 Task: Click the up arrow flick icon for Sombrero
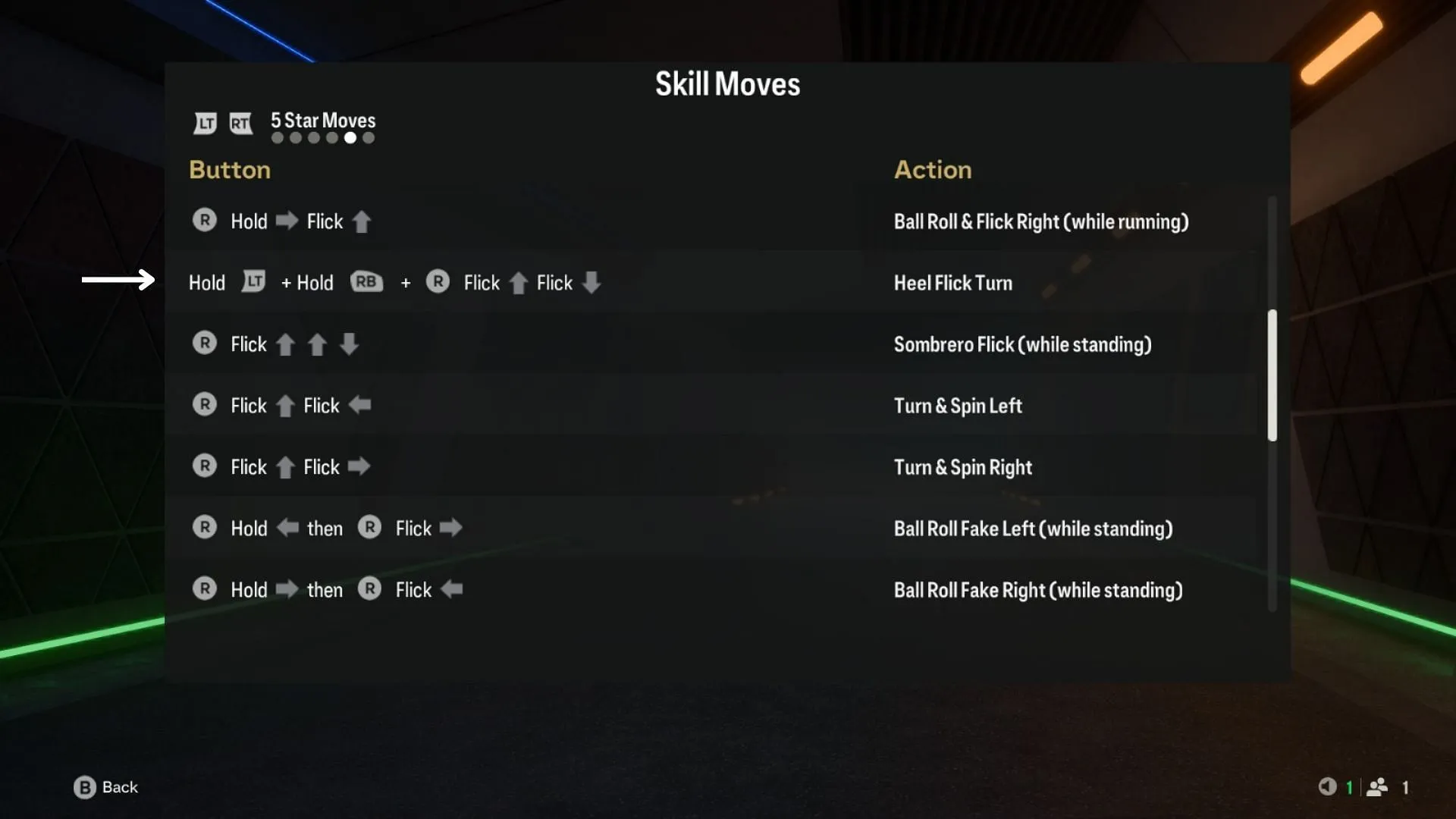pos(283,344)
